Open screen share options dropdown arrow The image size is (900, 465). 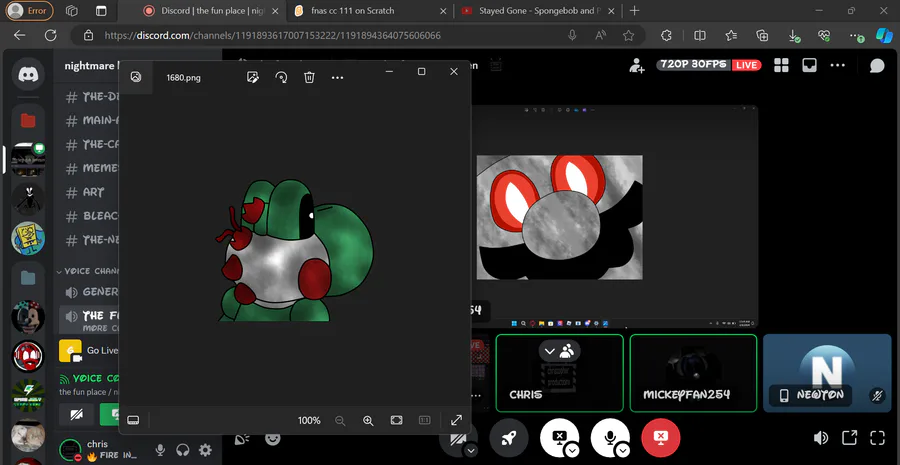click(x=572, y=451)
